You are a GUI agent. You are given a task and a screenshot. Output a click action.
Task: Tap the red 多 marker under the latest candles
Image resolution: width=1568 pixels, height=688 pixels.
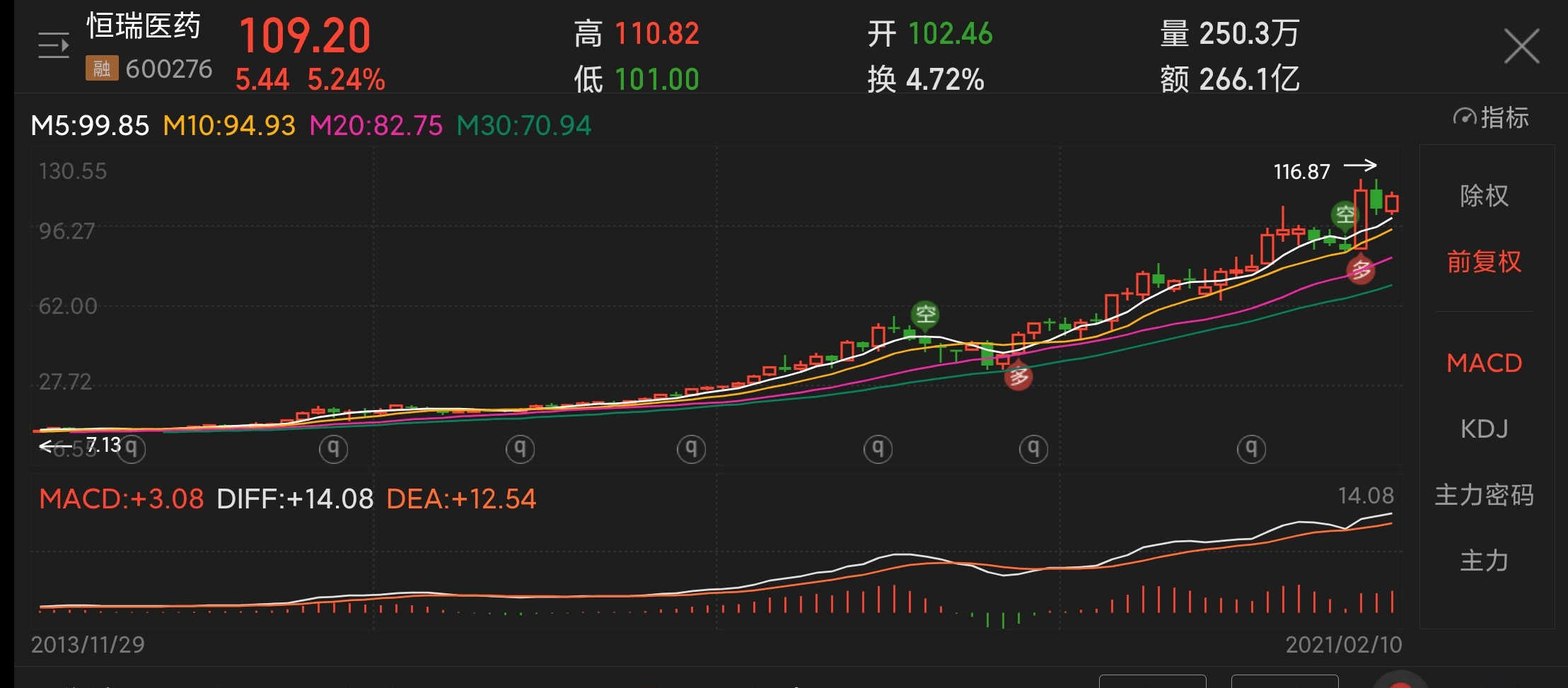pyautogui.click(x=1361, y=269)
